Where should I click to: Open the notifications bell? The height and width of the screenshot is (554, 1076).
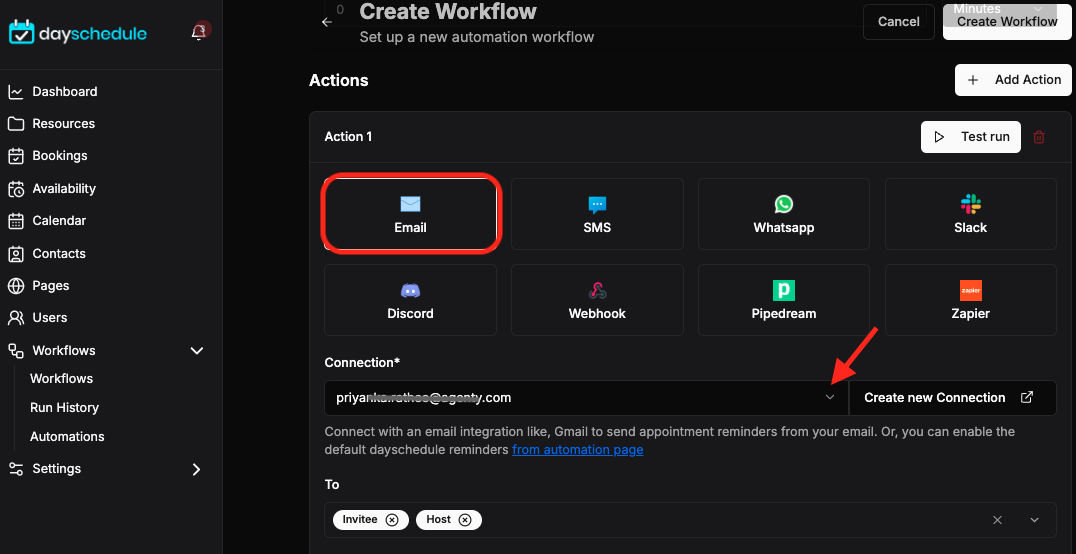(199, 32)
